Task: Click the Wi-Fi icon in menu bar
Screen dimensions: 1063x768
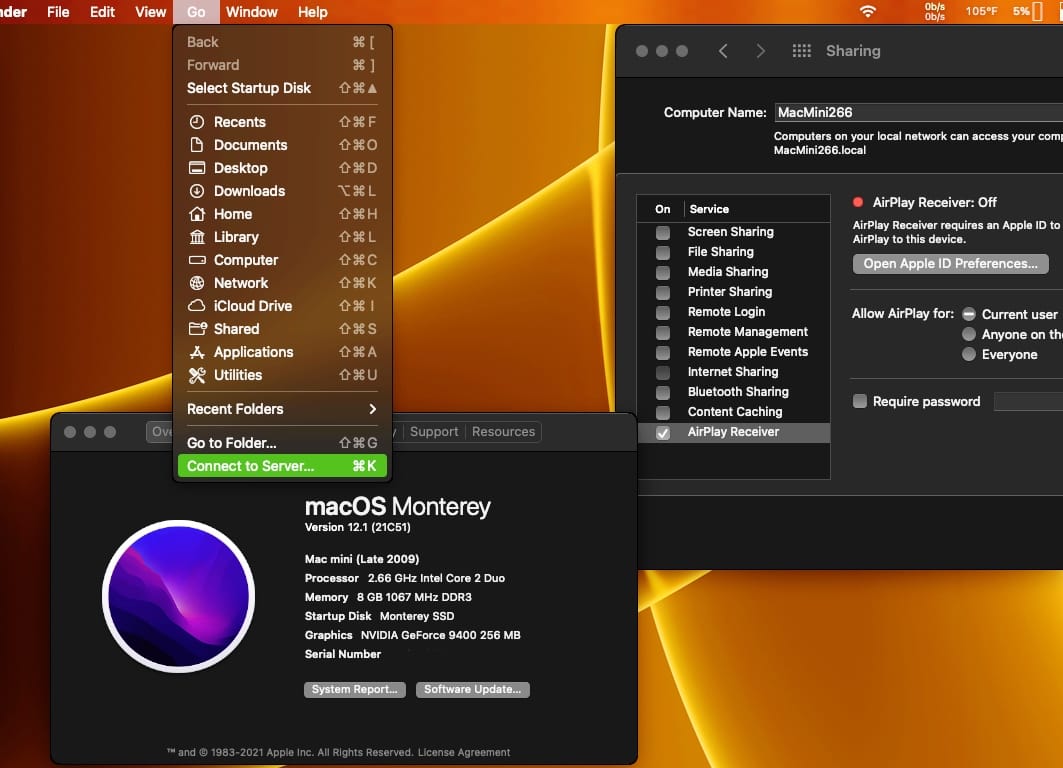Action: pos(867,12)
